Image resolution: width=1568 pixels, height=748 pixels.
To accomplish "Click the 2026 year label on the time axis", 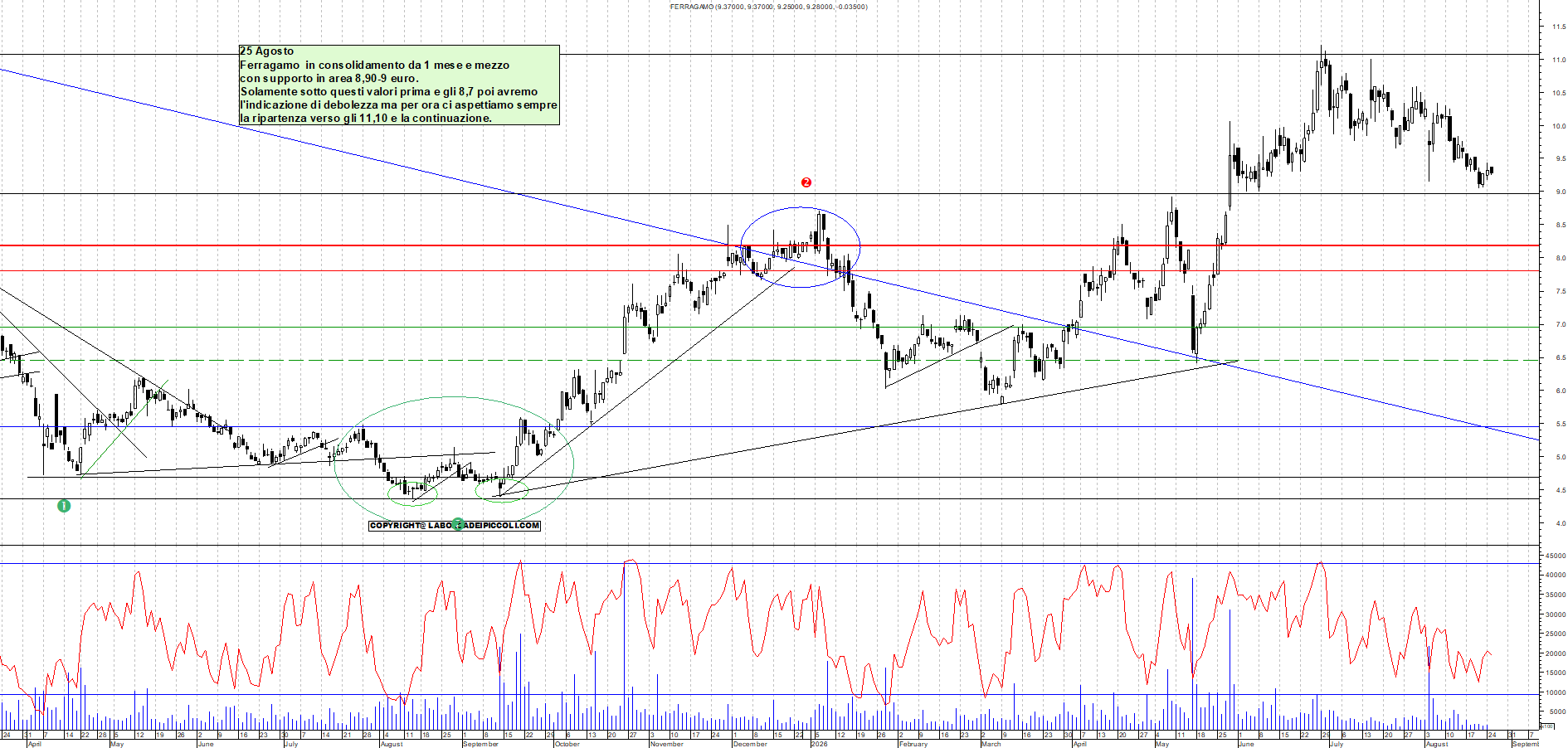I will click(x=819, y=744).
